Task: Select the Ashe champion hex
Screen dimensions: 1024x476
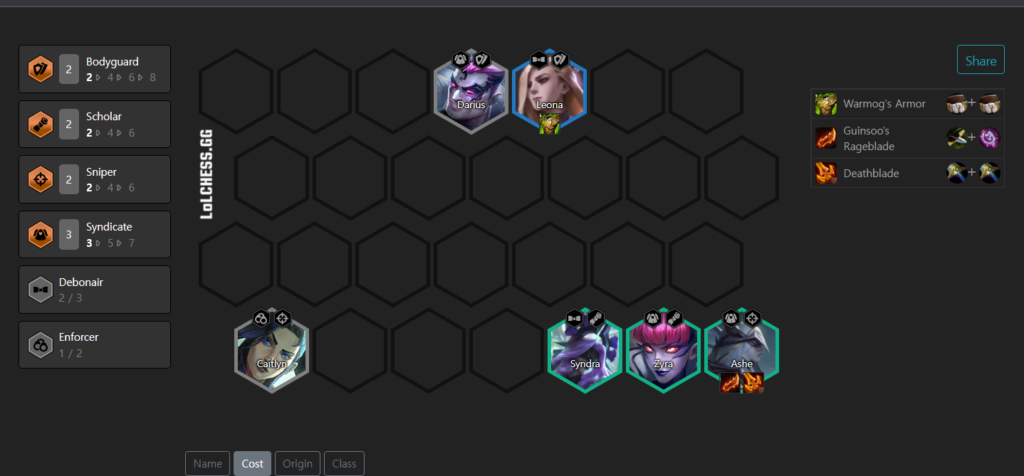Action: 741,351
